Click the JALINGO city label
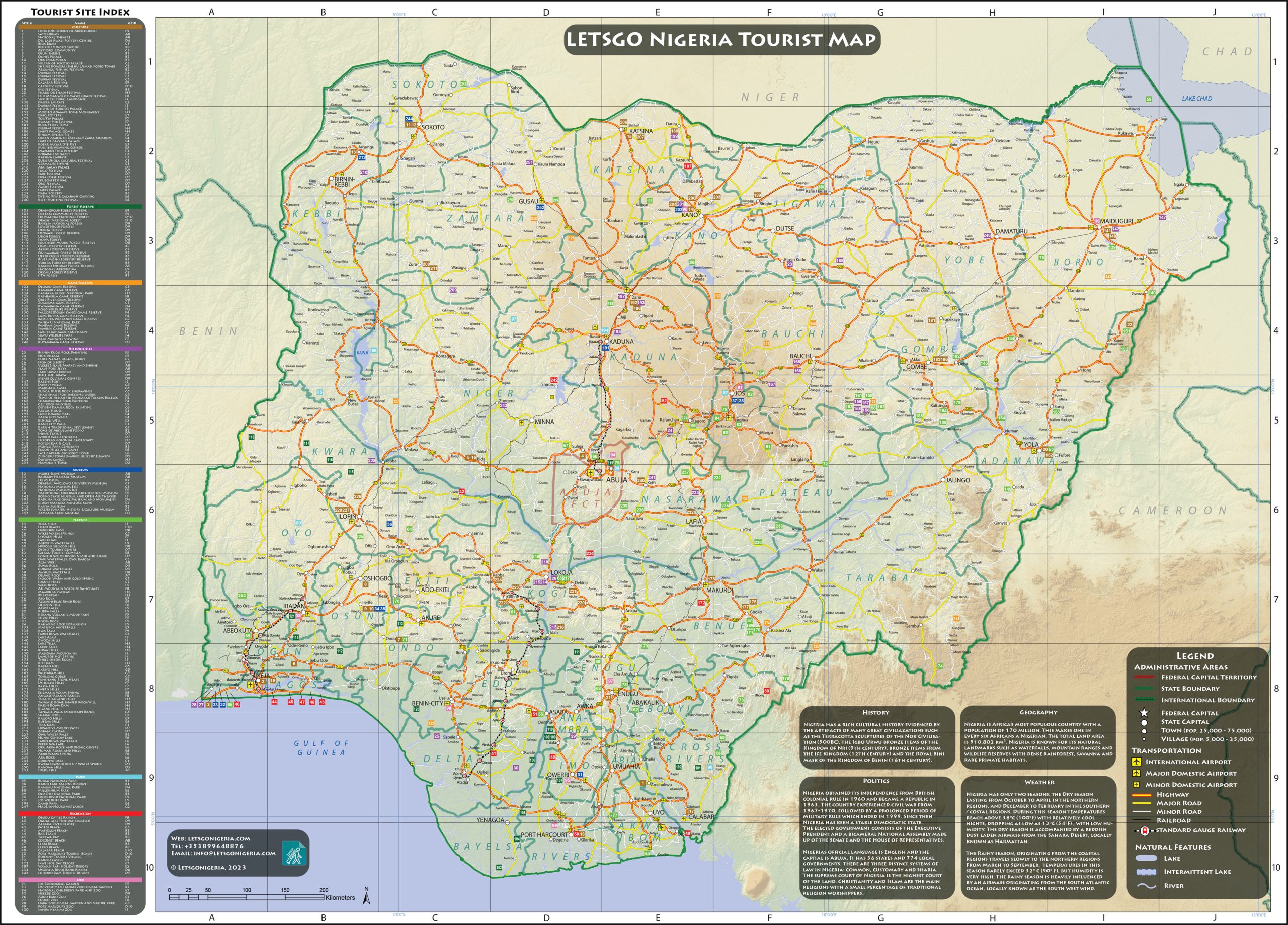1288x925 pixels. [957, 480]
